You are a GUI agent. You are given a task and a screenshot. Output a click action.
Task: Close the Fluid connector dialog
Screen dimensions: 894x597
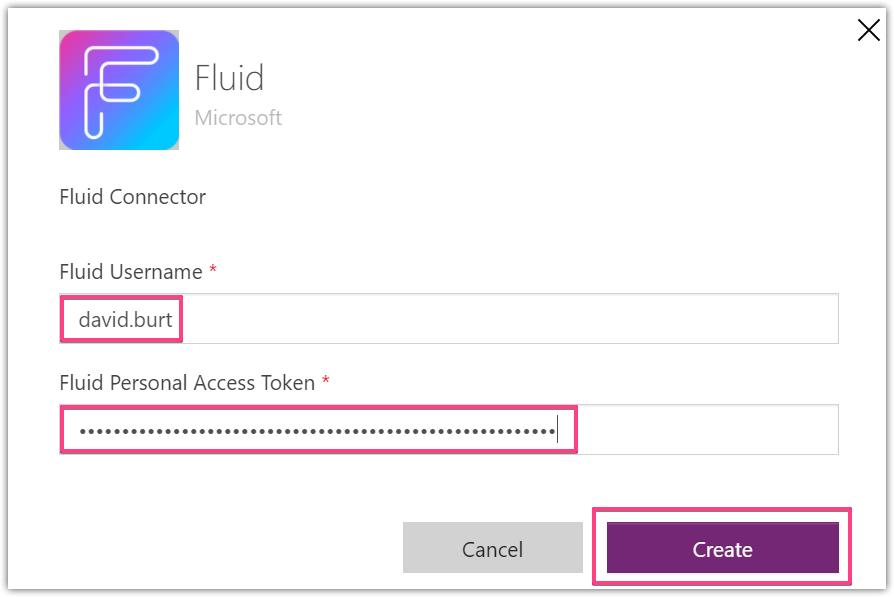tap(868, 30)
